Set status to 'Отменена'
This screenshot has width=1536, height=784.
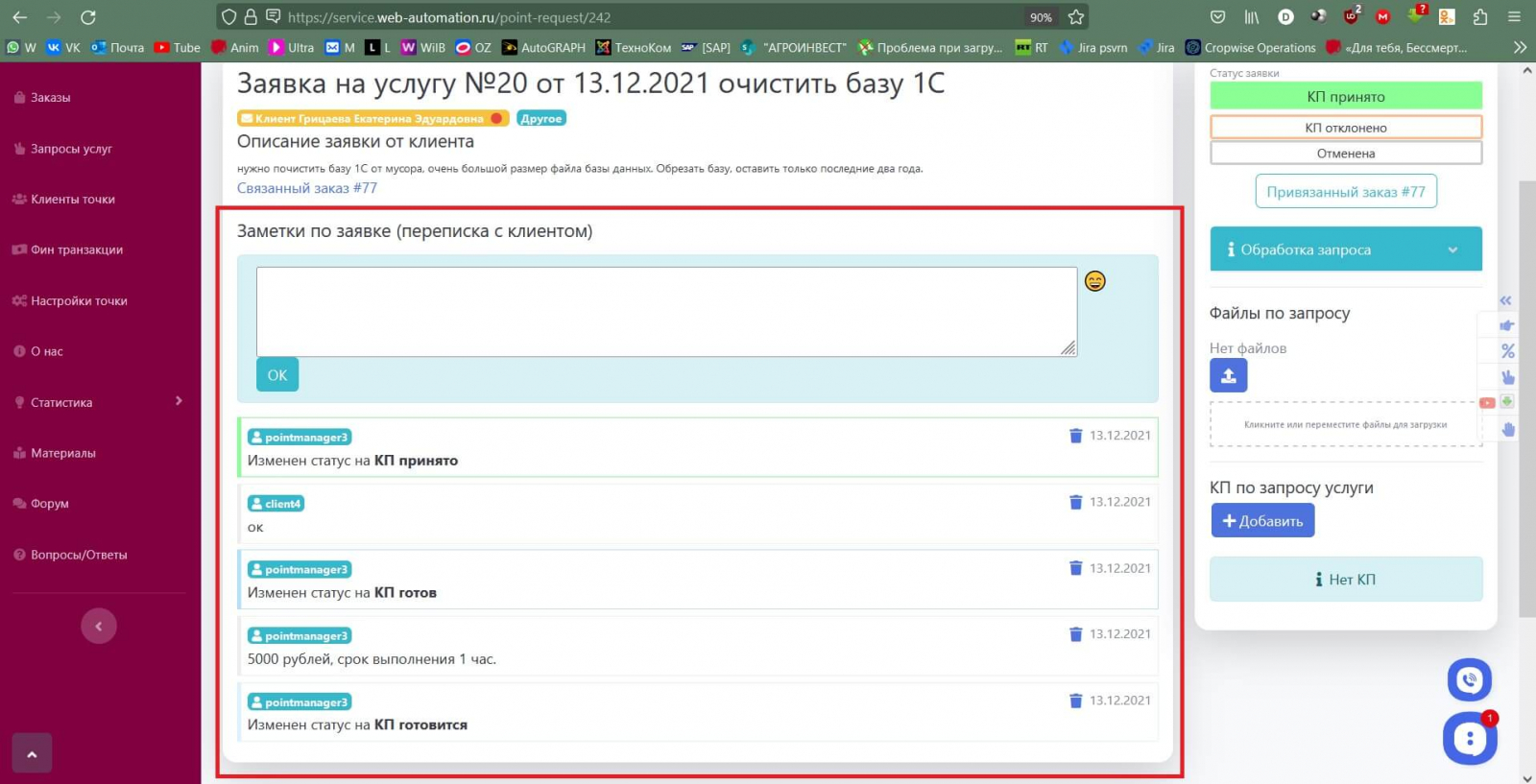[x=1346, y=154]
